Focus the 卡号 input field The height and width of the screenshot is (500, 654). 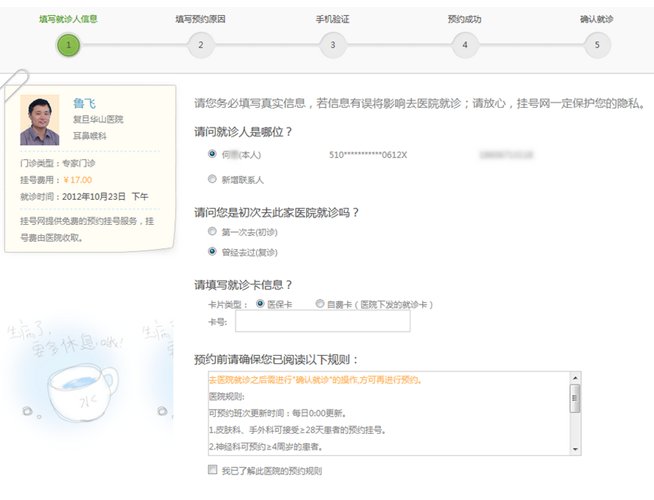tap(322, 321)
